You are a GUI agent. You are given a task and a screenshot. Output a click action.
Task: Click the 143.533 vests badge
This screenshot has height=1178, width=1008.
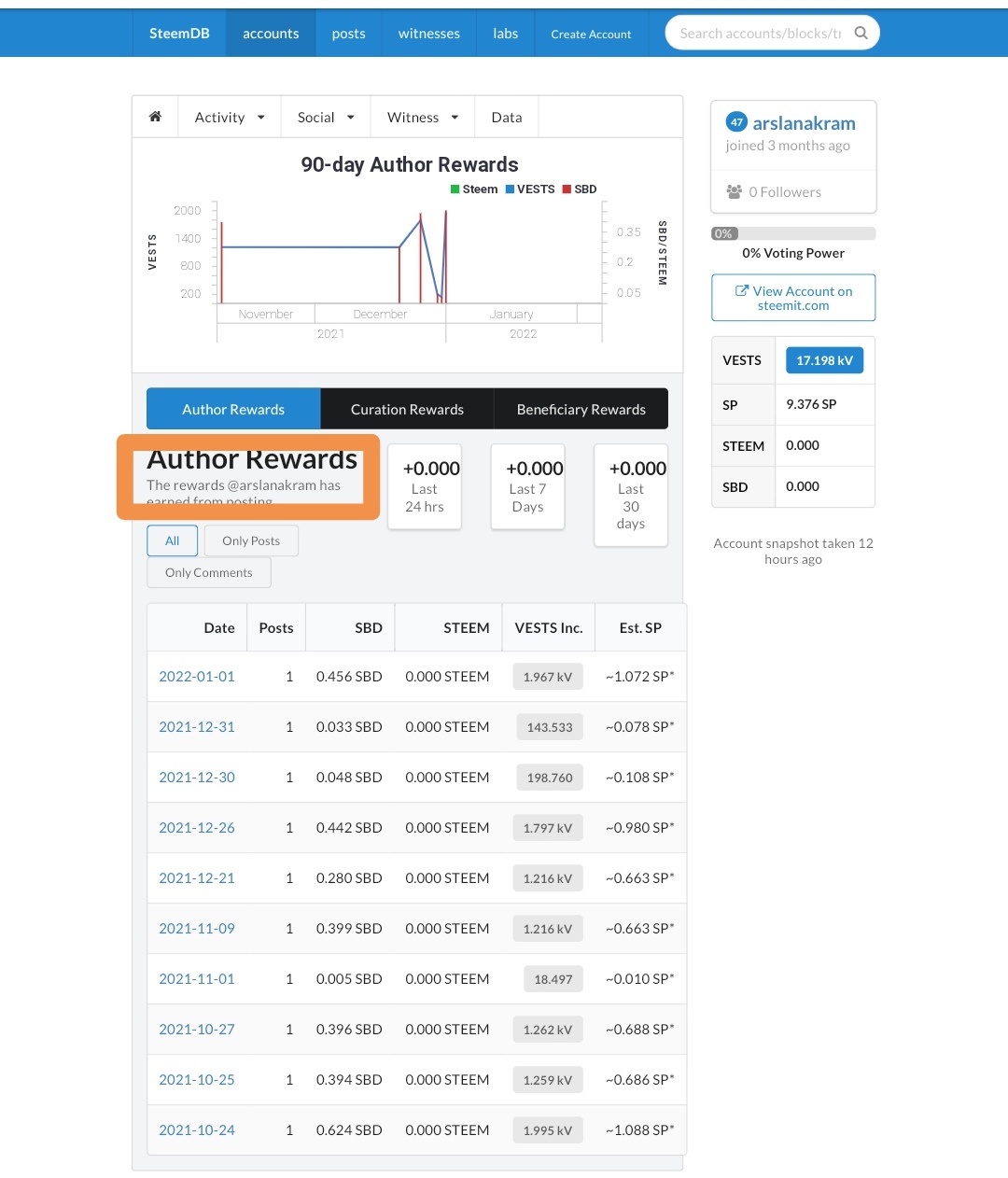tap(550, 727)
